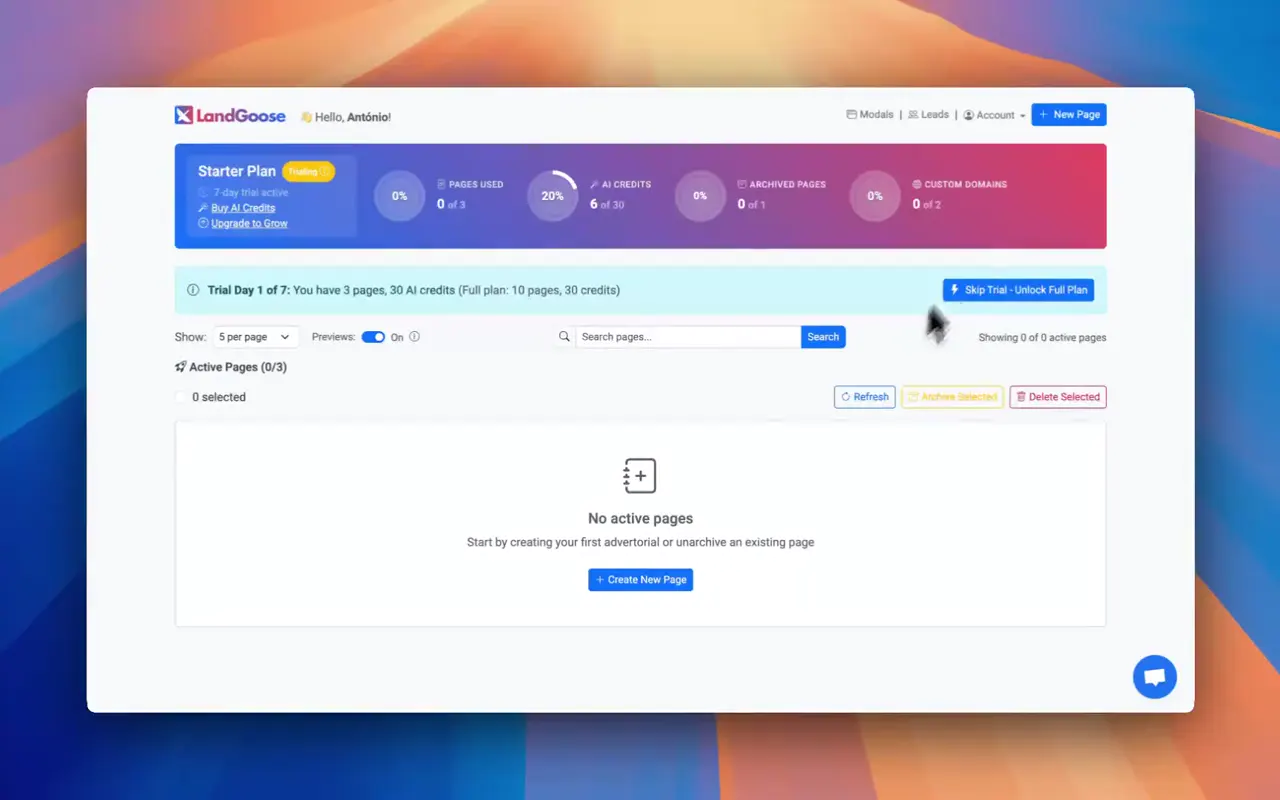
Task: Open the chat support bubble
Action: point(1155,677)
